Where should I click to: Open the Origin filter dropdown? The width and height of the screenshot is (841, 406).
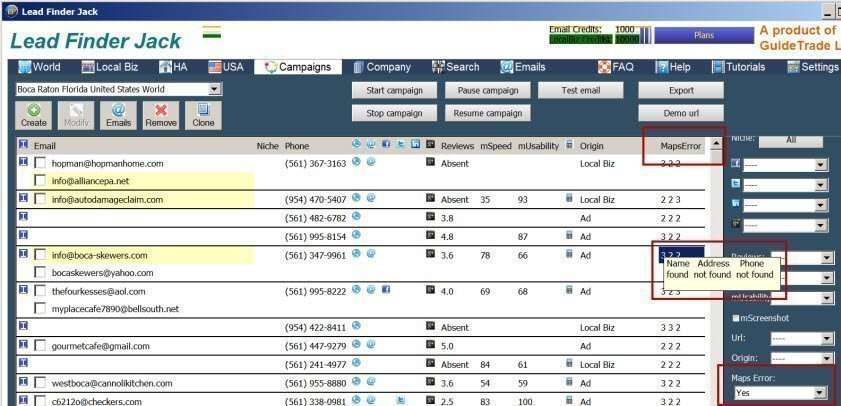[826, 358]
